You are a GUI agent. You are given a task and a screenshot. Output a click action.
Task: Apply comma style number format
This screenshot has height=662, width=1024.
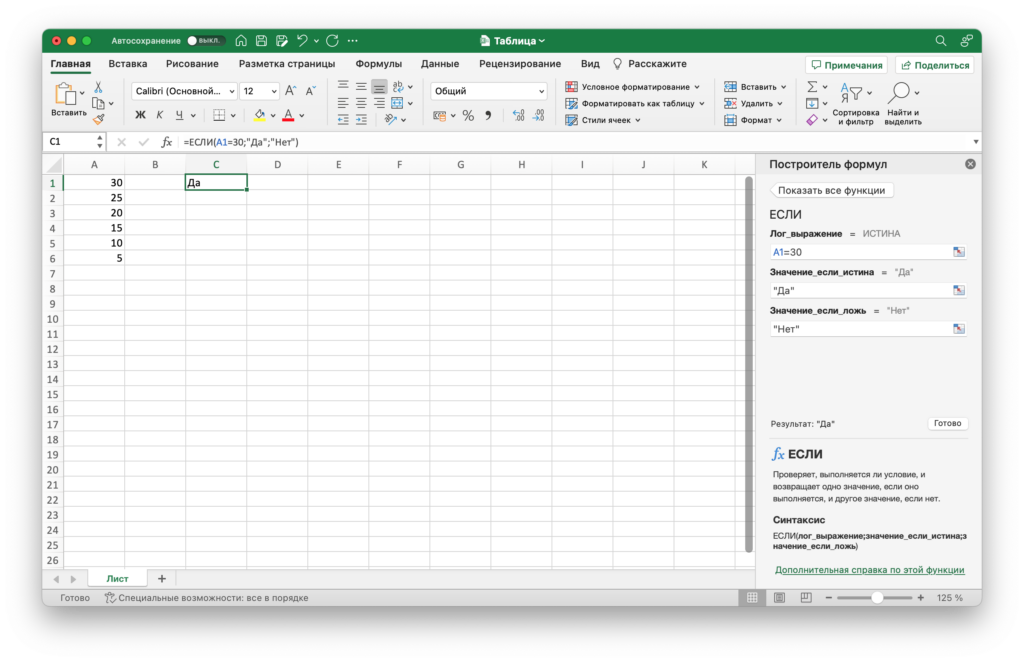[x=488, y=116]
